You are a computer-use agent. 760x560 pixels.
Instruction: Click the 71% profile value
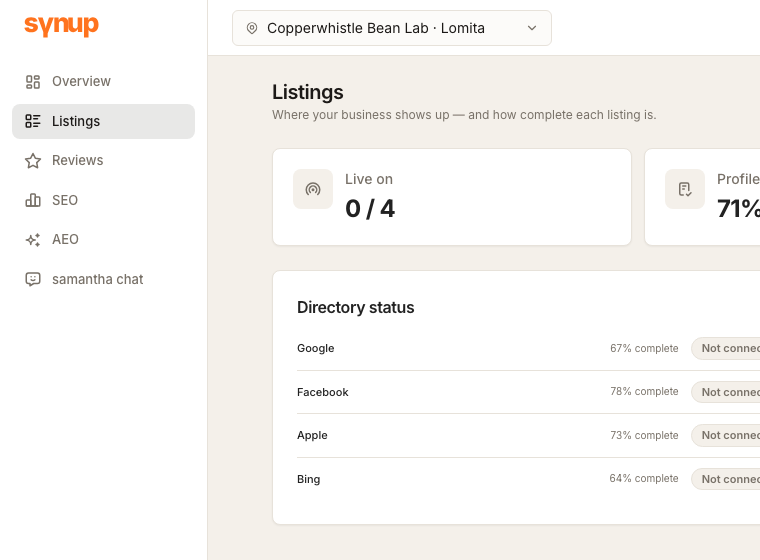coord(738,209)
